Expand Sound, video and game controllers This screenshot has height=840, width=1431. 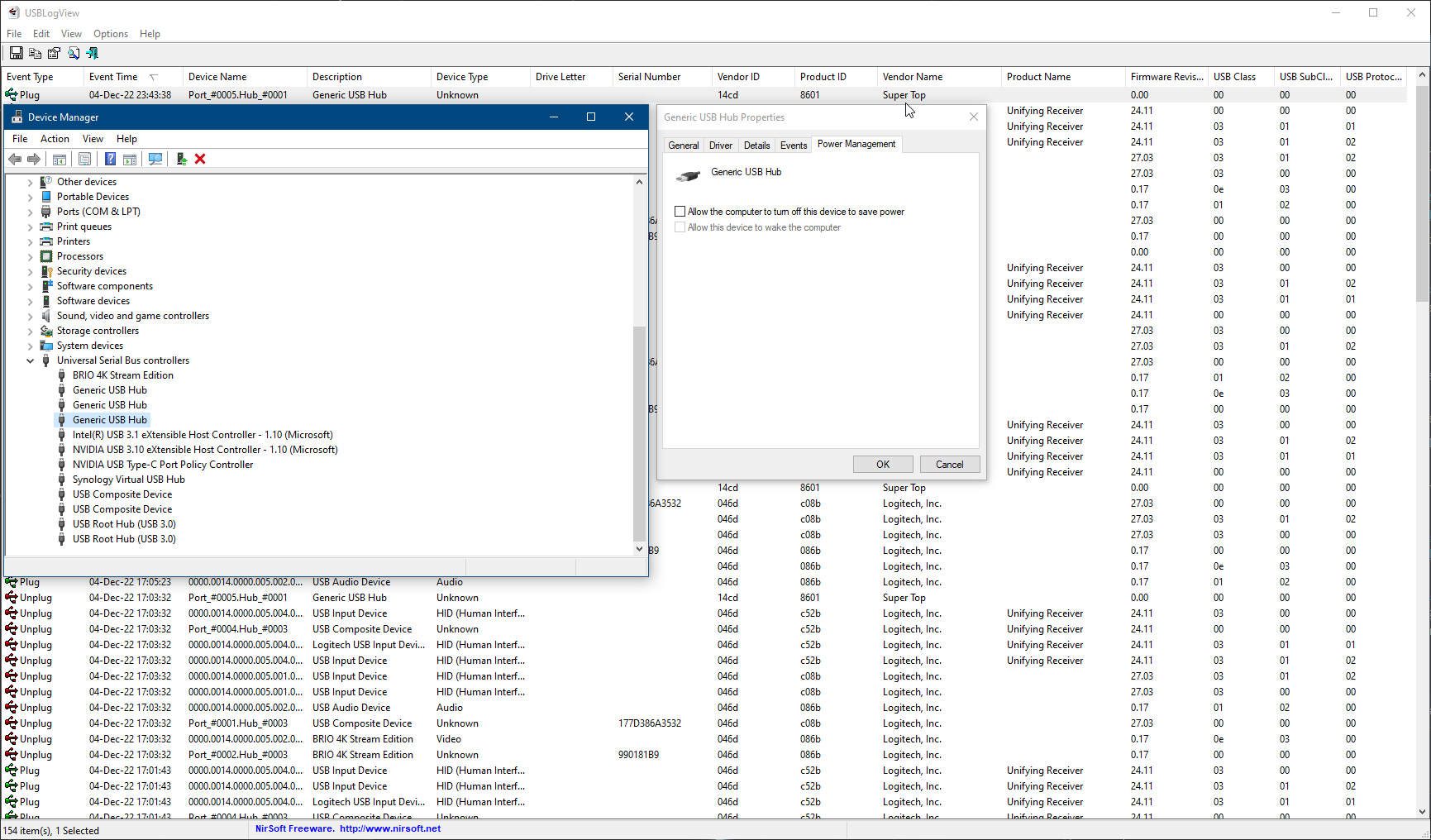coord(31,316)
